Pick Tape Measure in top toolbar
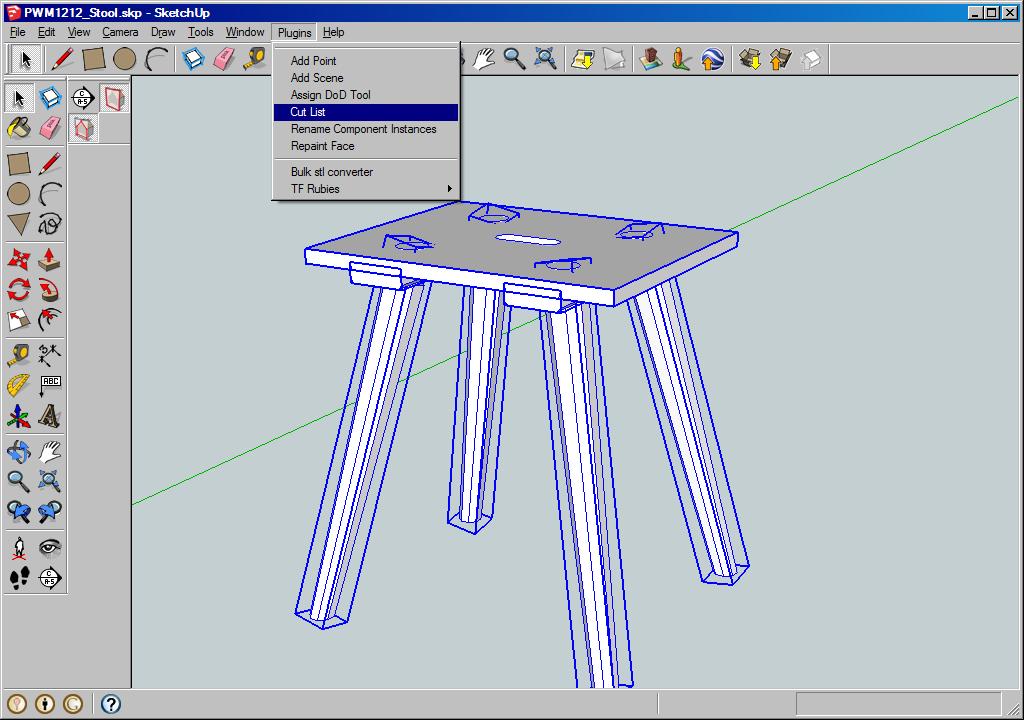 pos(255,59)
